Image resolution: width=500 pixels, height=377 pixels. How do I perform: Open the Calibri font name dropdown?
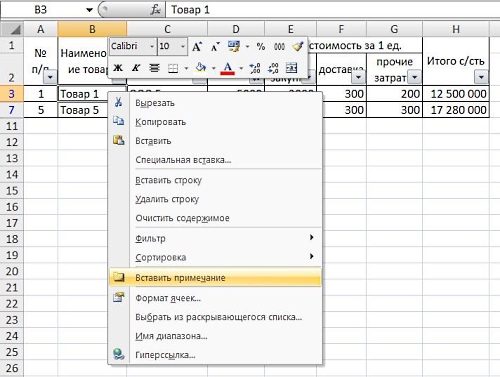[x=152, y=46]
